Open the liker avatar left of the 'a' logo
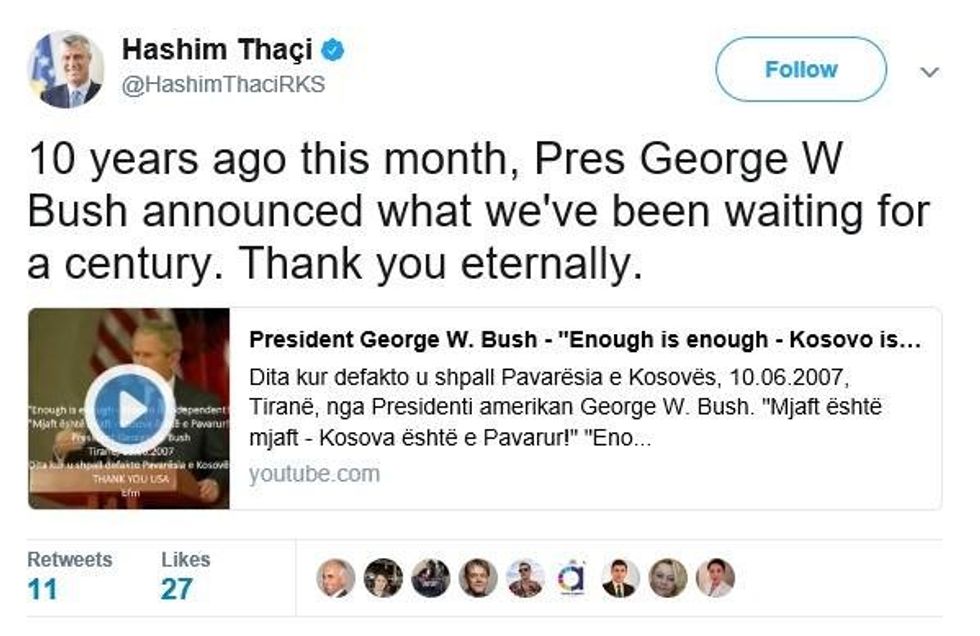This screenshot has width=980, height=636. (525, 578)
